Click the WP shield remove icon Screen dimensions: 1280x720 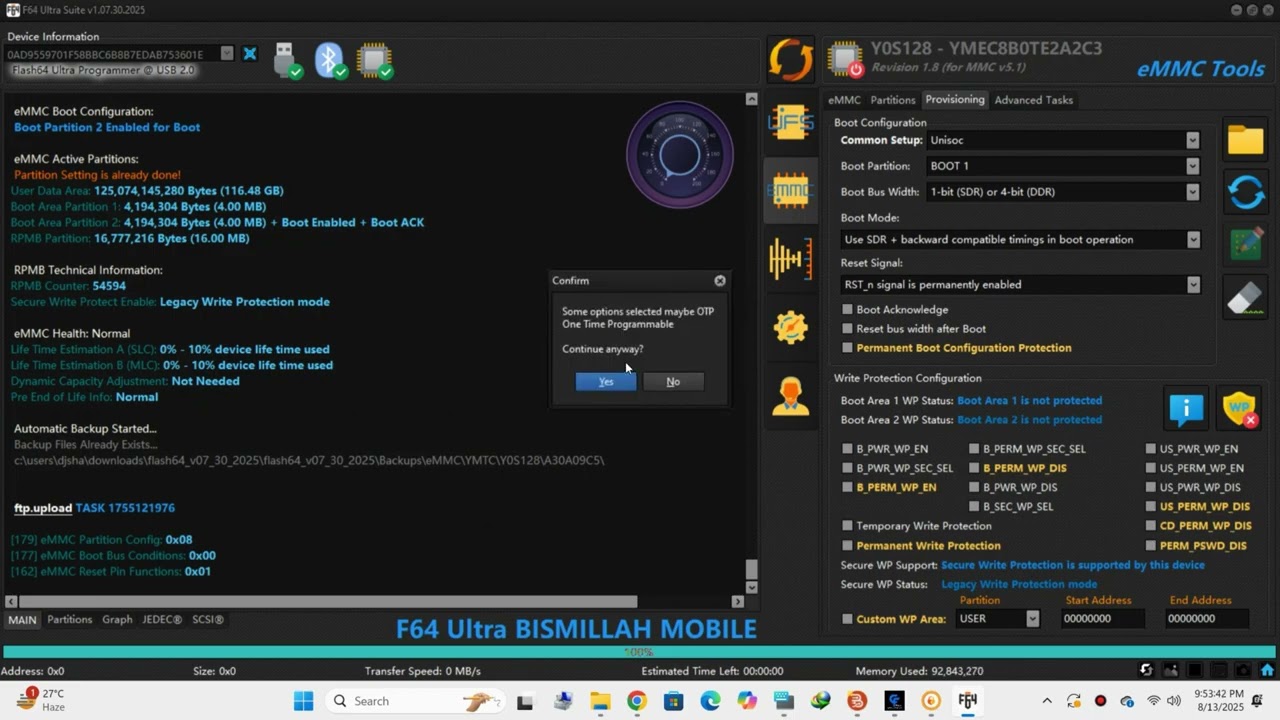(1240, 408)
